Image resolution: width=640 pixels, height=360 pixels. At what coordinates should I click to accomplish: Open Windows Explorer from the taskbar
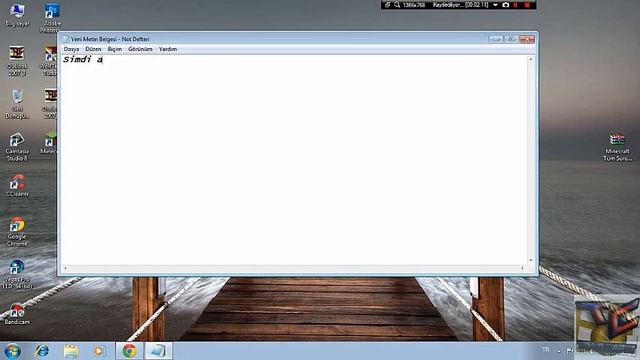click(x=71, y=351)
